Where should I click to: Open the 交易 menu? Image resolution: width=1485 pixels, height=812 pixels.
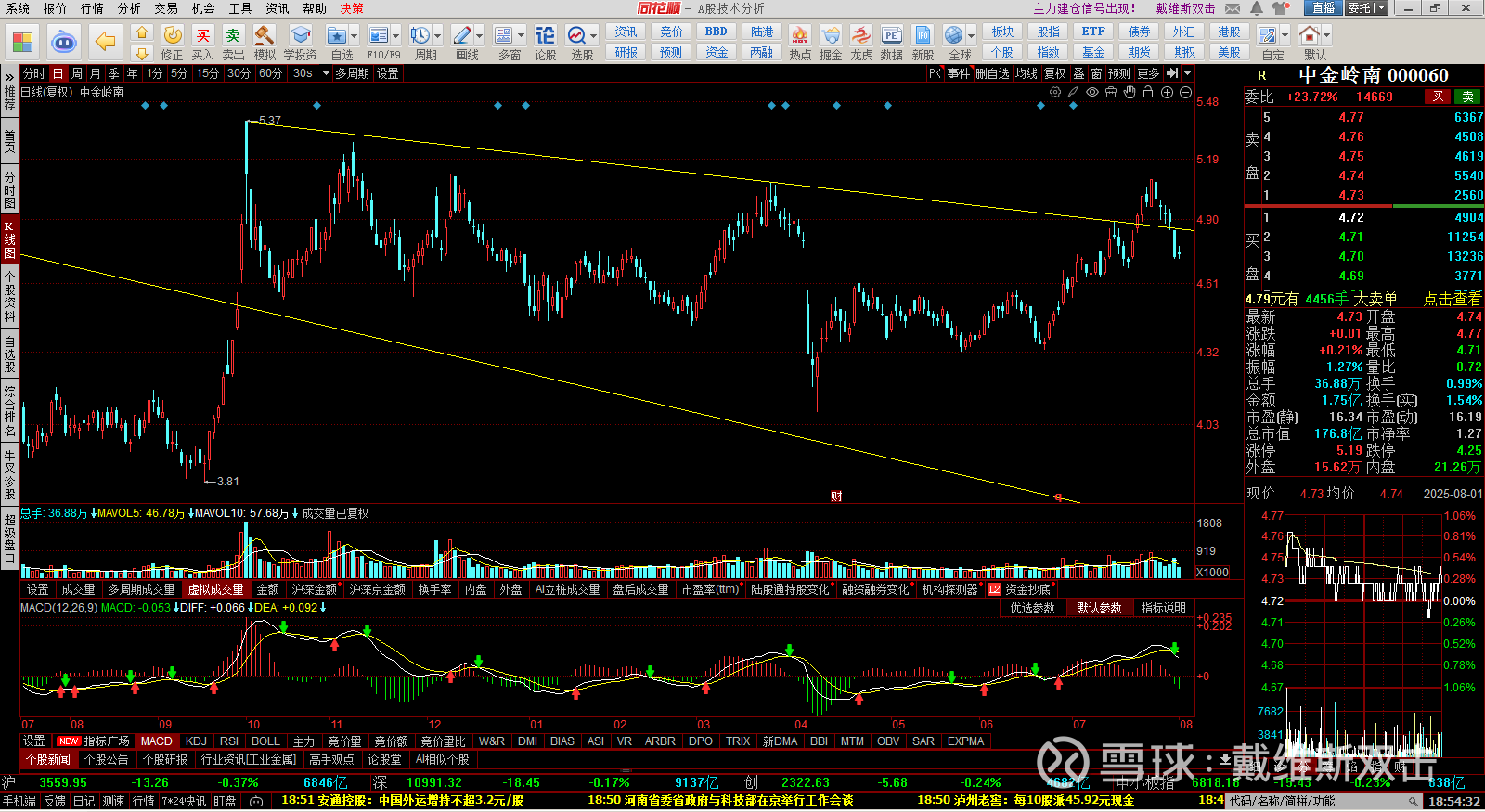166,8
